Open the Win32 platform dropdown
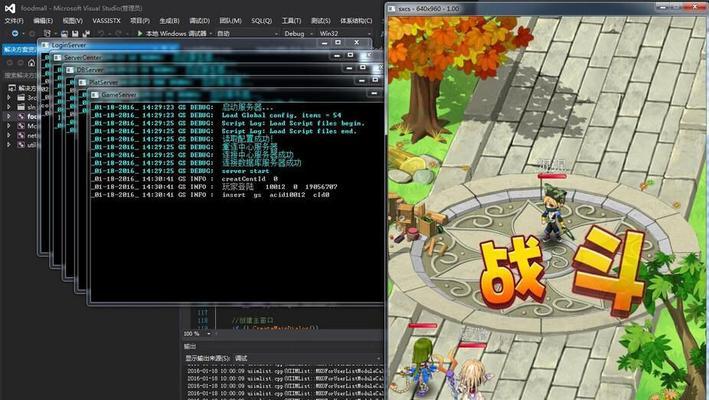The image size is (709, 400). pos(346,33)
